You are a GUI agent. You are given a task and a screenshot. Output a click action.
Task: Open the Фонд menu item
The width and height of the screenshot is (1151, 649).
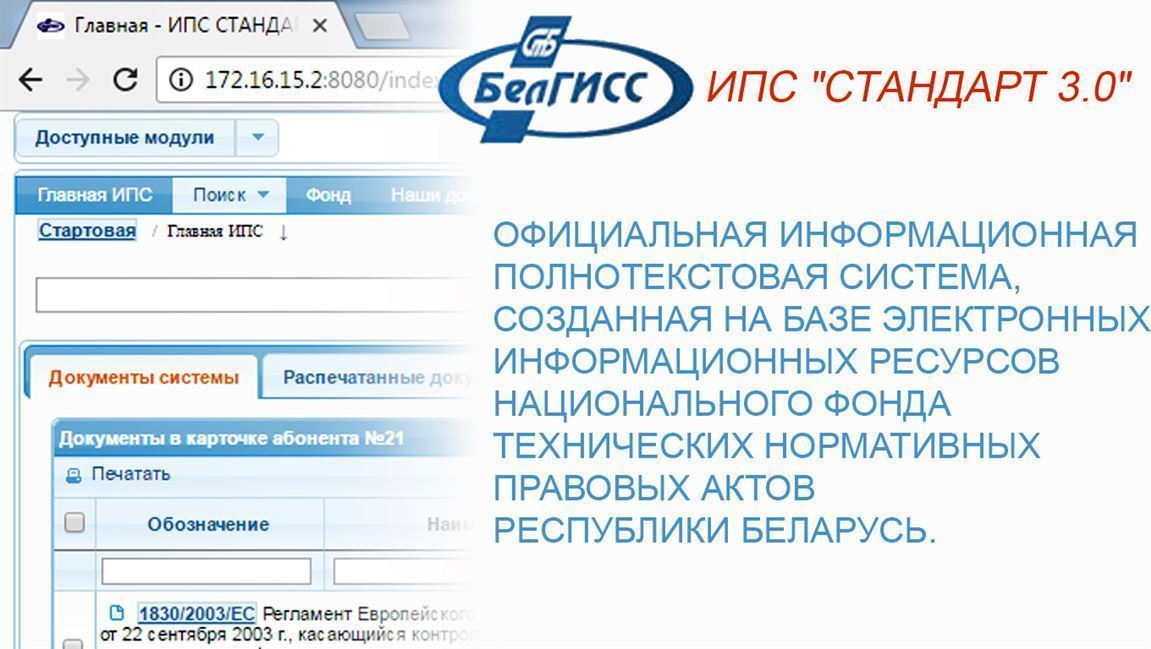[x=328, y=195]
